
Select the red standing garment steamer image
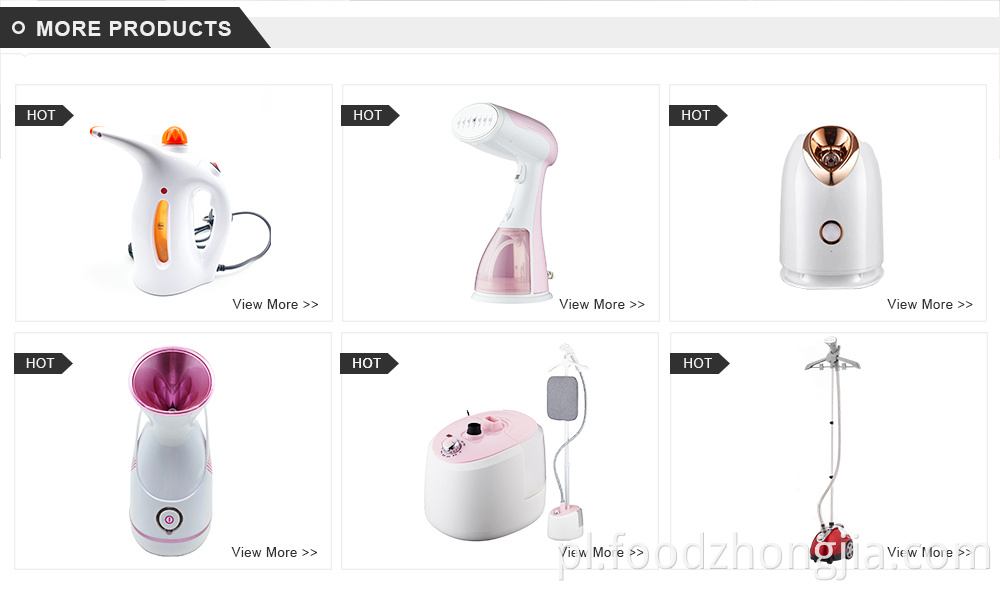point(833,450)
